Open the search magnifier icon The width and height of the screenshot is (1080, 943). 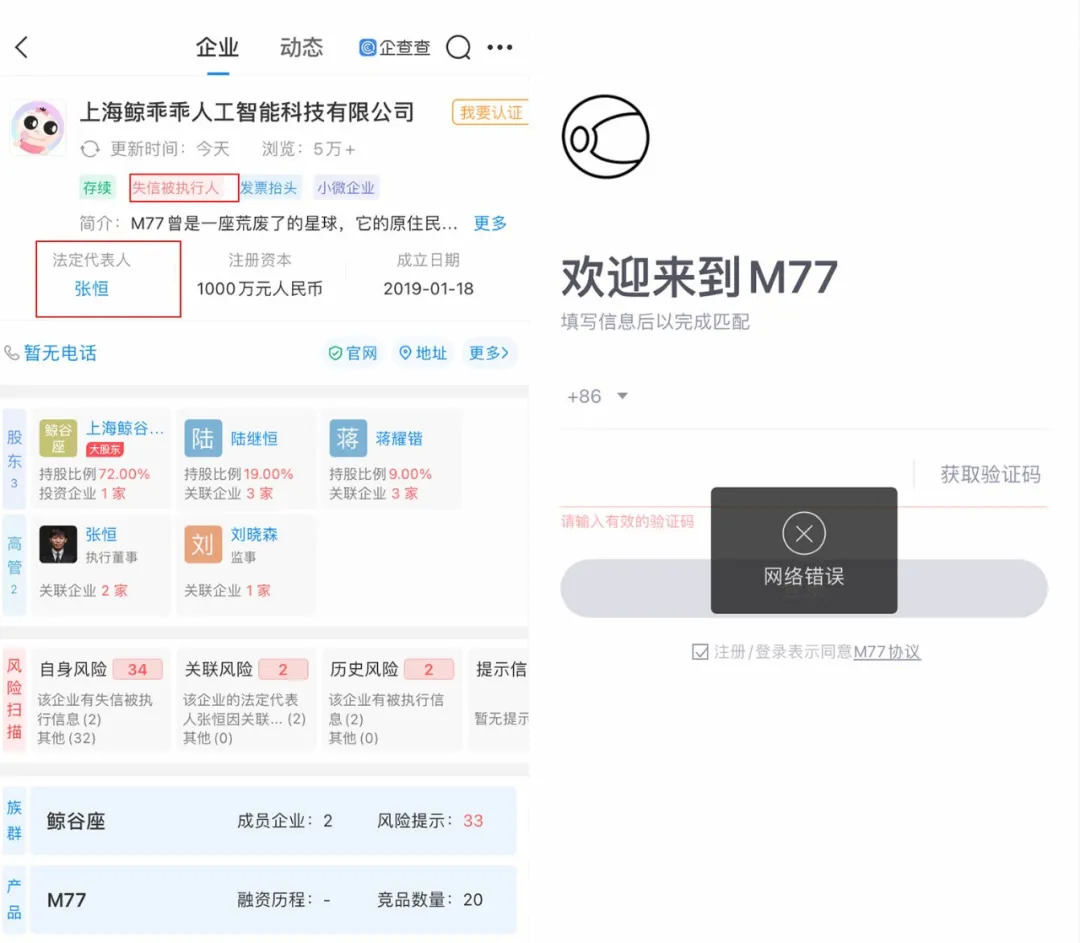(459, 48)
